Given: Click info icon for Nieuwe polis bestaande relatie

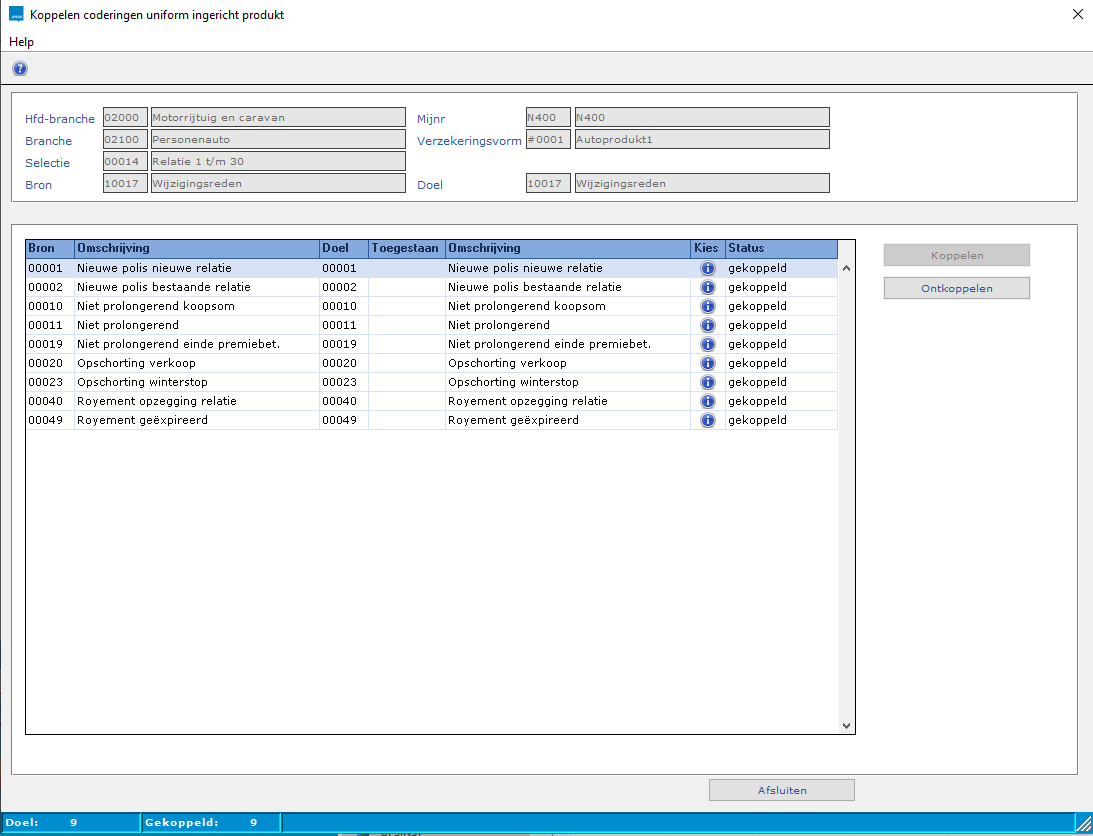Looking at the screenshot, I should click(708, 287).
